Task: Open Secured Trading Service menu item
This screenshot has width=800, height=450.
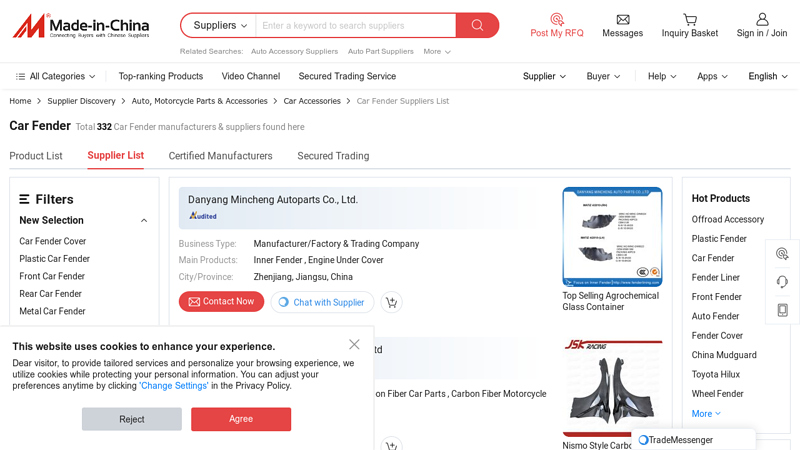Action: point(347,76)
